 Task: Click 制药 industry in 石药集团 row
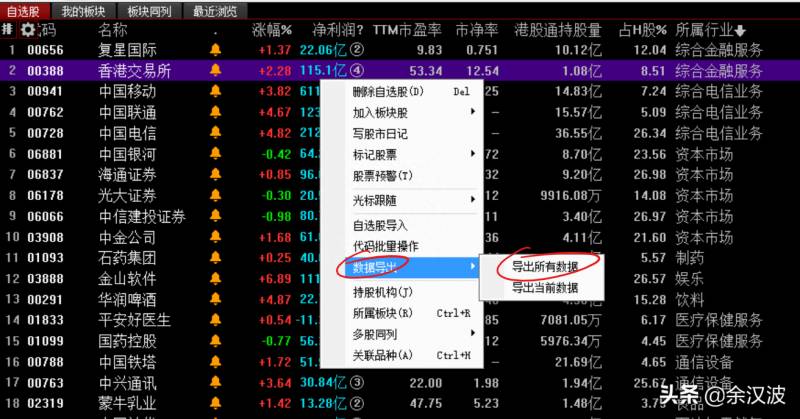pos(689,258)
